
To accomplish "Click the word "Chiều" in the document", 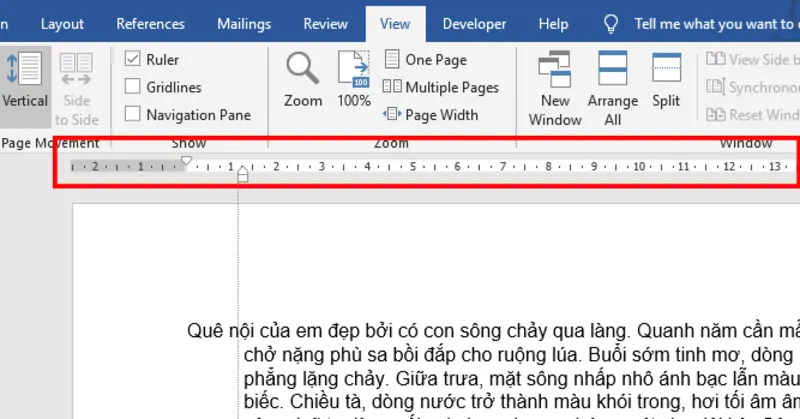I will 315,402.
